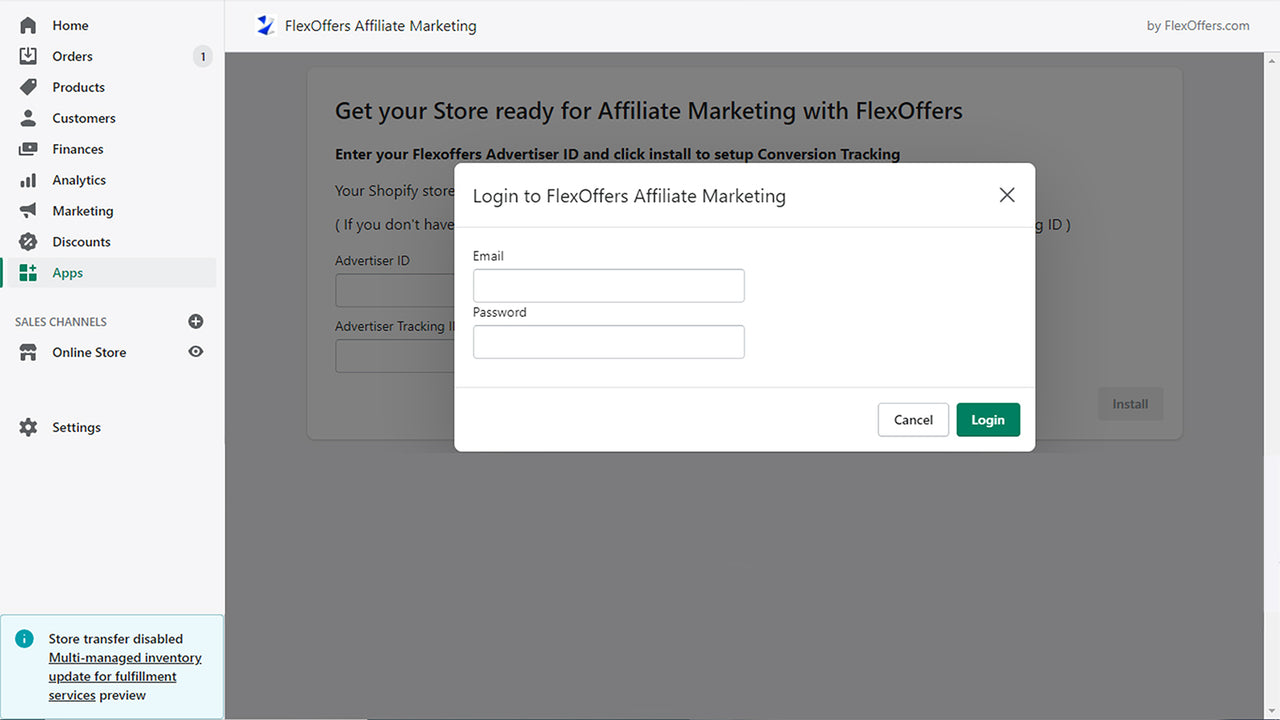Open Settings via the gear icon
This screenshot has width=1280, height=720.
point(28,427)
